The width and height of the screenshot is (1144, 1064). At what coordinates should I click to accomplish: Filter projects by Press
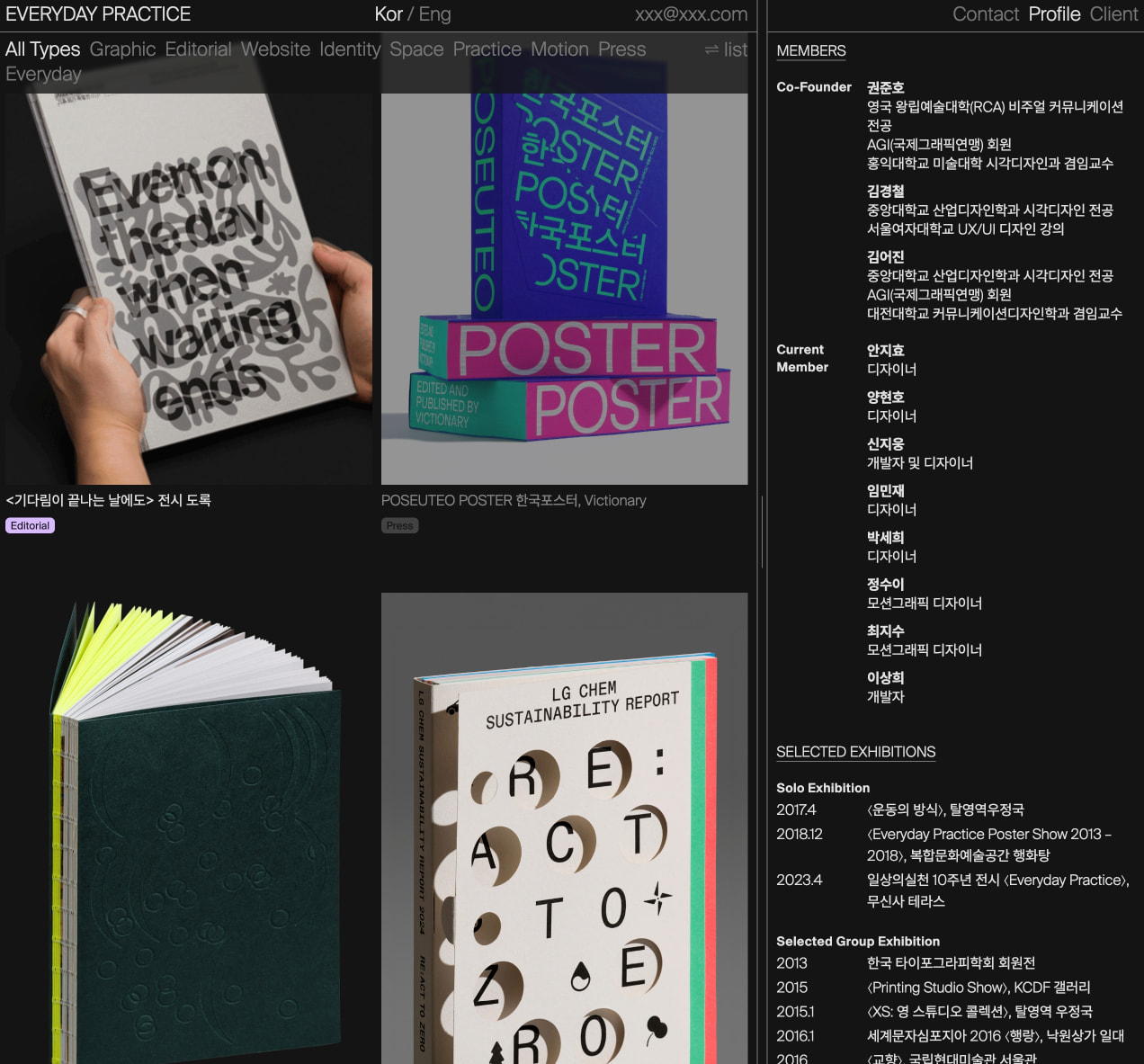click(x=622, y=49)
